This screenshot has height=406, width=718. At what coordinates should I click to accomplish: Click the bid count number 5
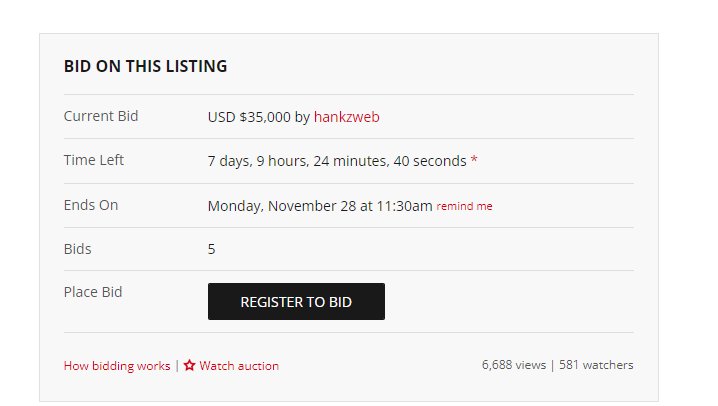tap(212, 249)
